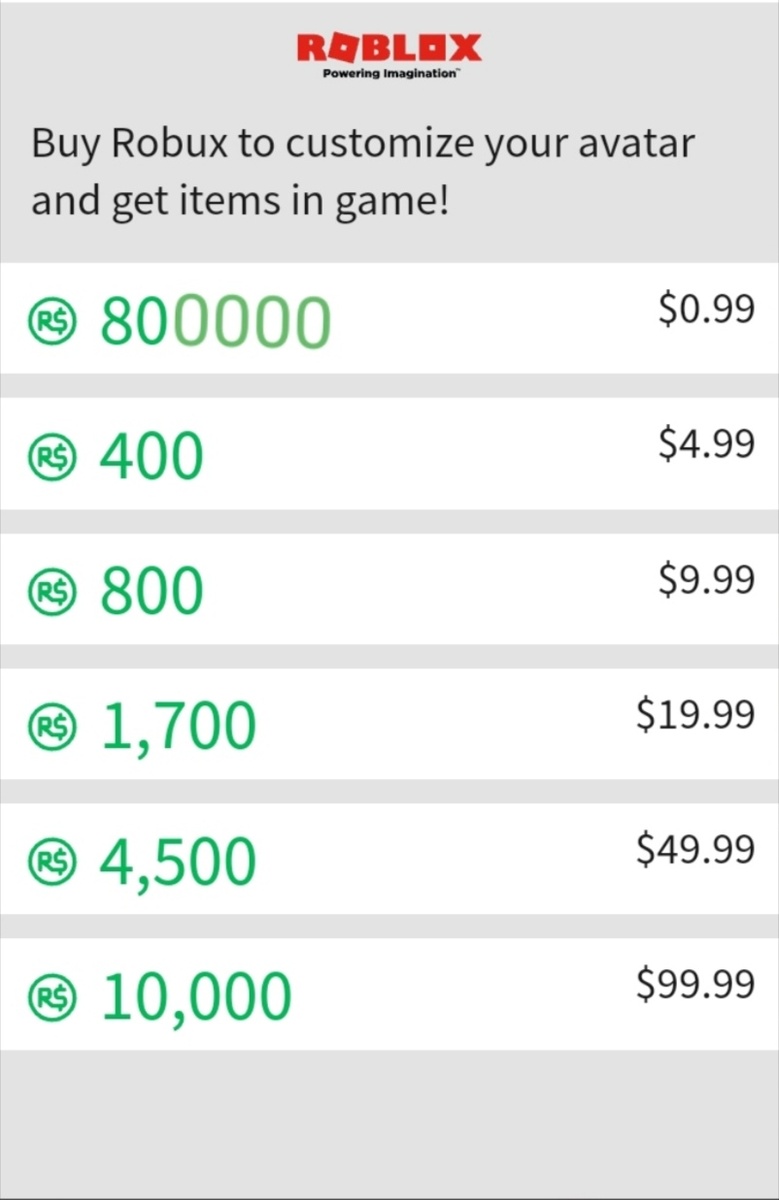Choose the $19.99 price
The image size is (779, 1200).
point(695,714)
